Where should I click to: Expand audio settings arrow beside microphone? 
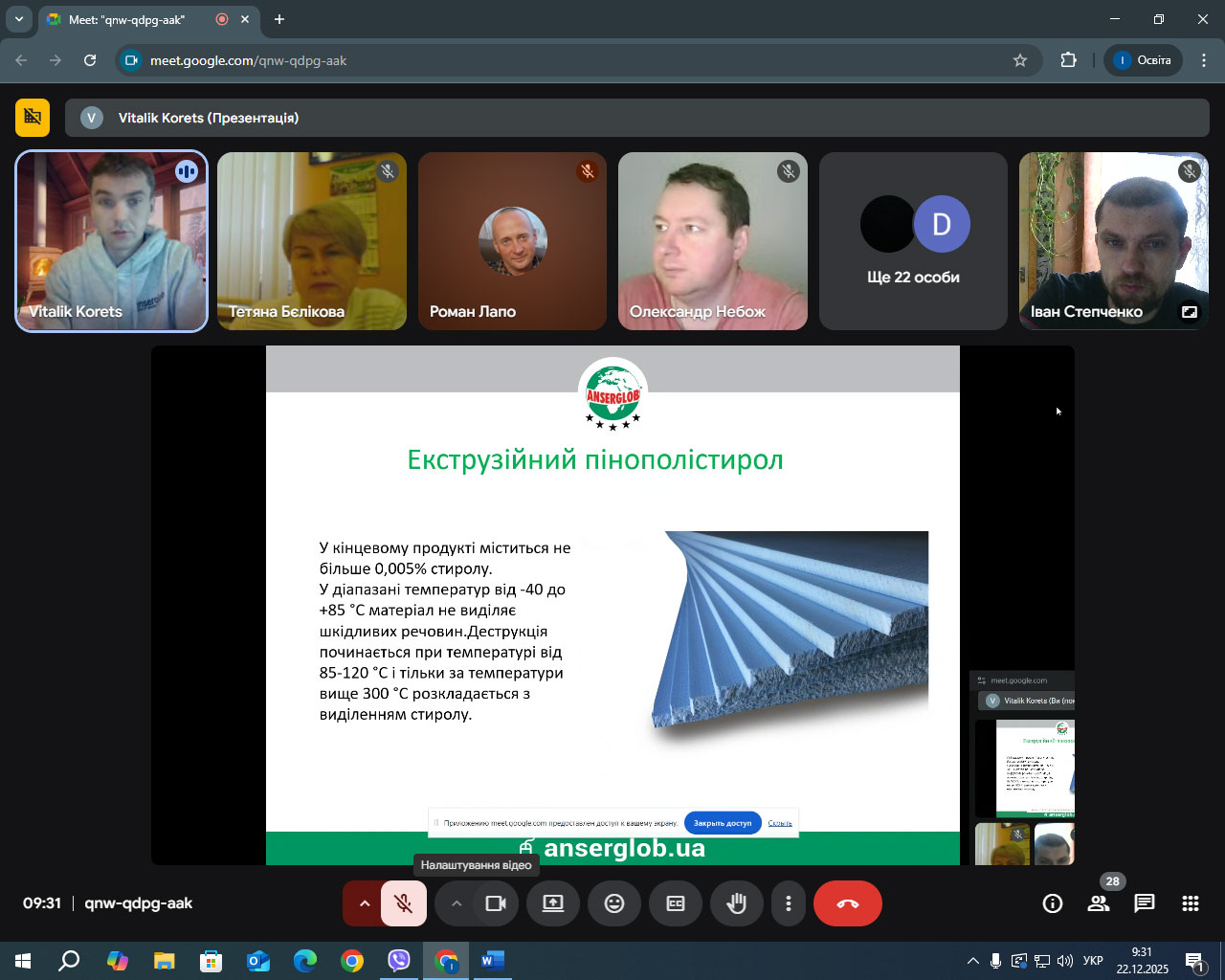pos(364,903)
